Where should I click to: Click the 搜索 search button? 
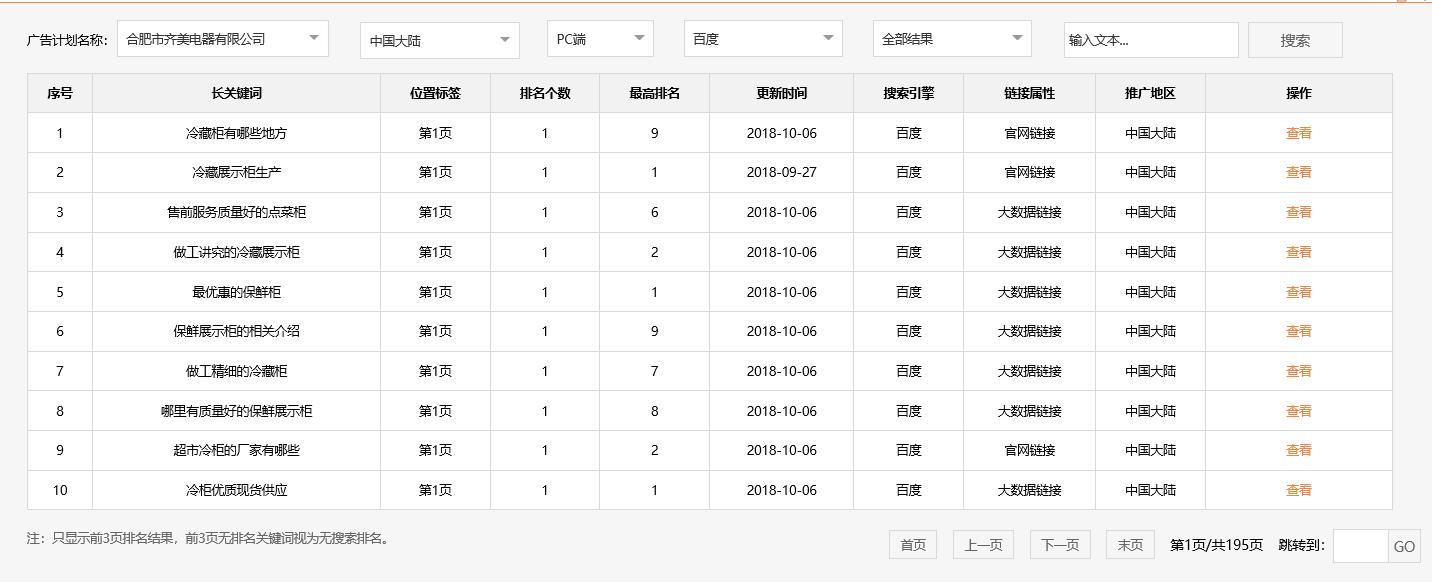coord(1295,39)
